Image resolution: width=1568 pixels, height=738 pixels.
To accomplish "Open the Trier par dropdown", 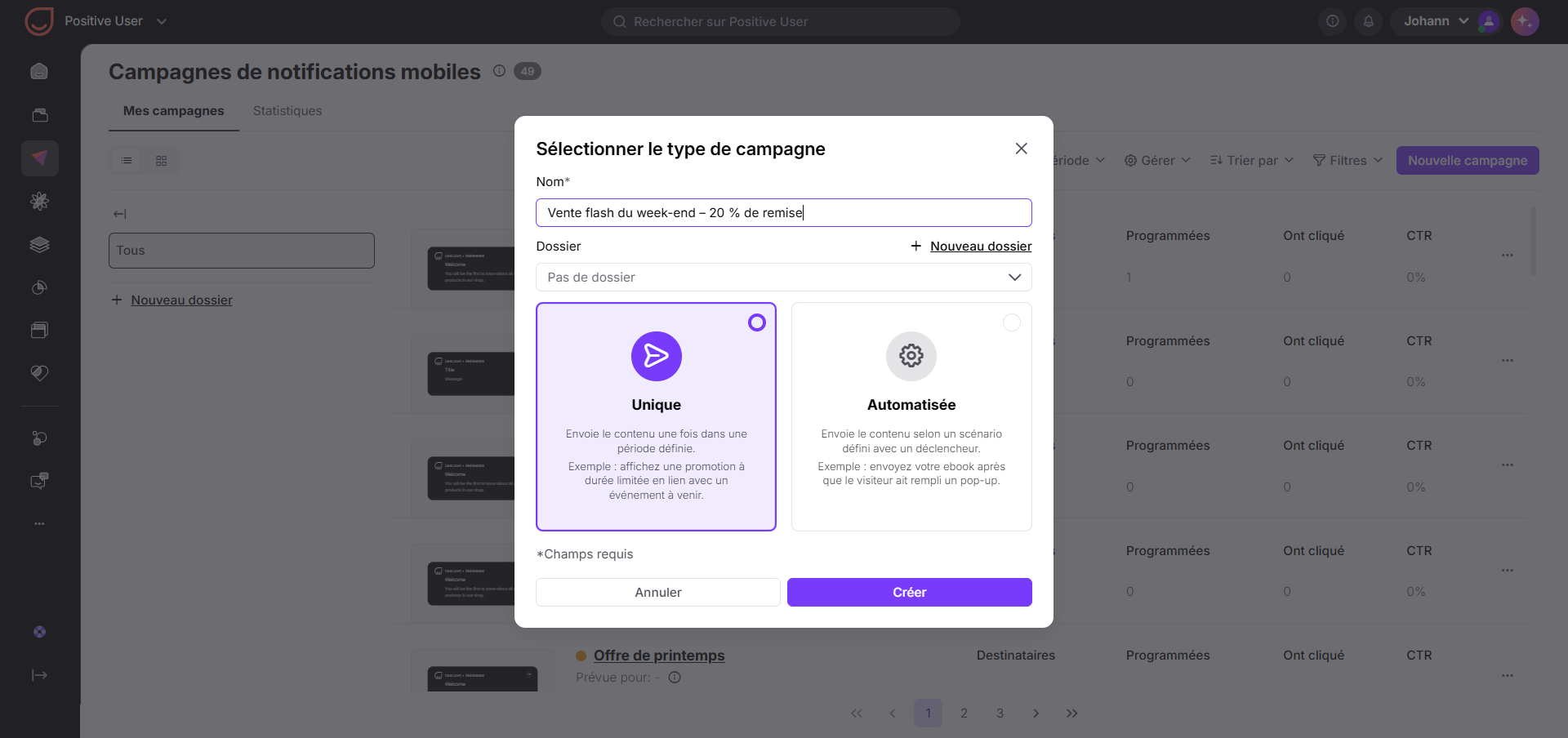I will pos(1252,161).
